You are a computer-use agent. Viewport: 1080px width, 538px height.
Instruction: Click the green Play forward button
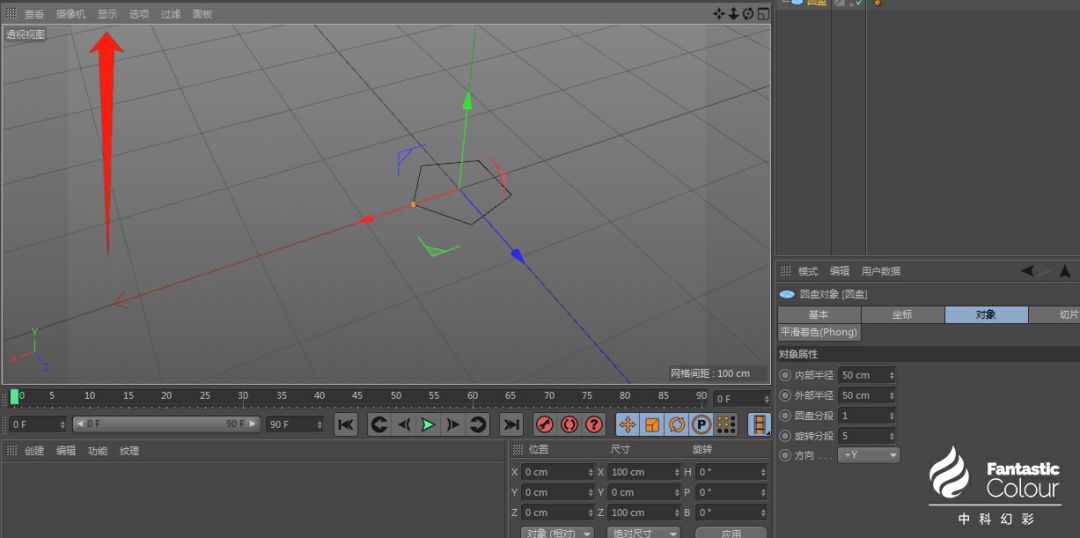428,425
